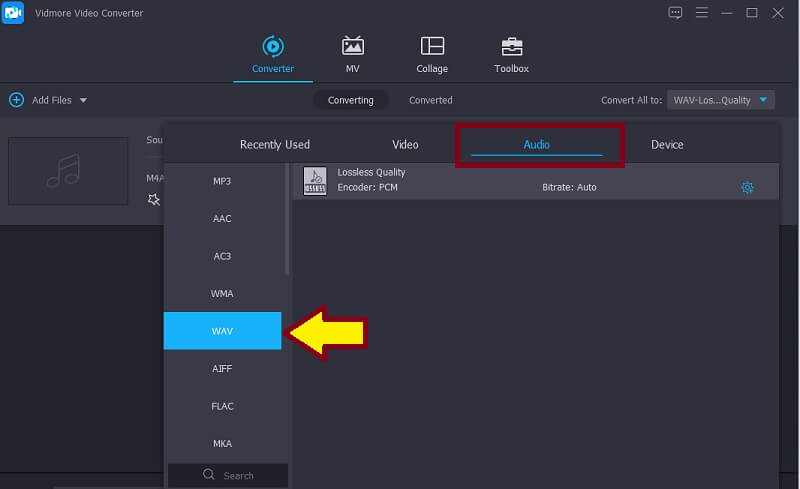Click the format Search field
800x489 pixels.
point(228,475)
